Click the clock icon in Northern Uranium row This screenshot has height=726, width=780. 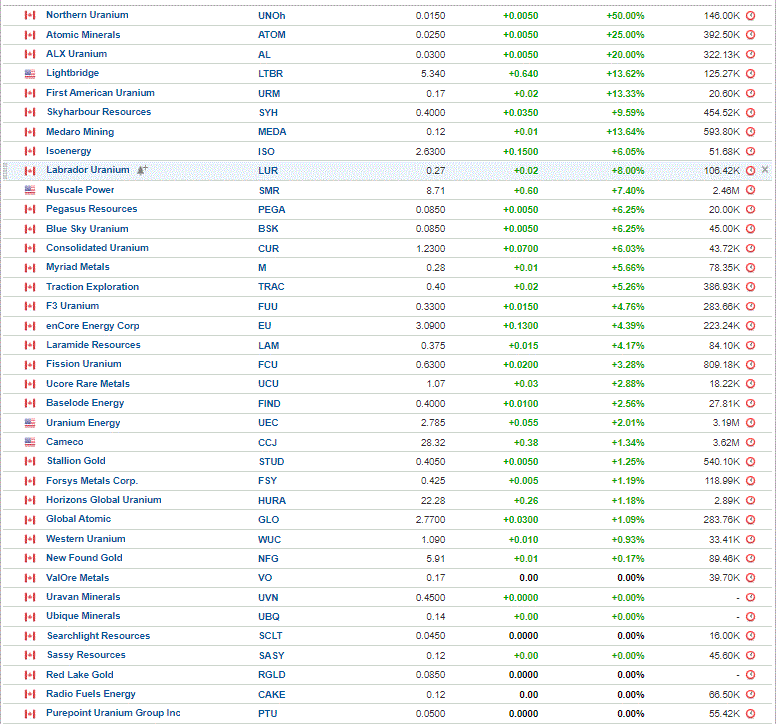(751, 15)
